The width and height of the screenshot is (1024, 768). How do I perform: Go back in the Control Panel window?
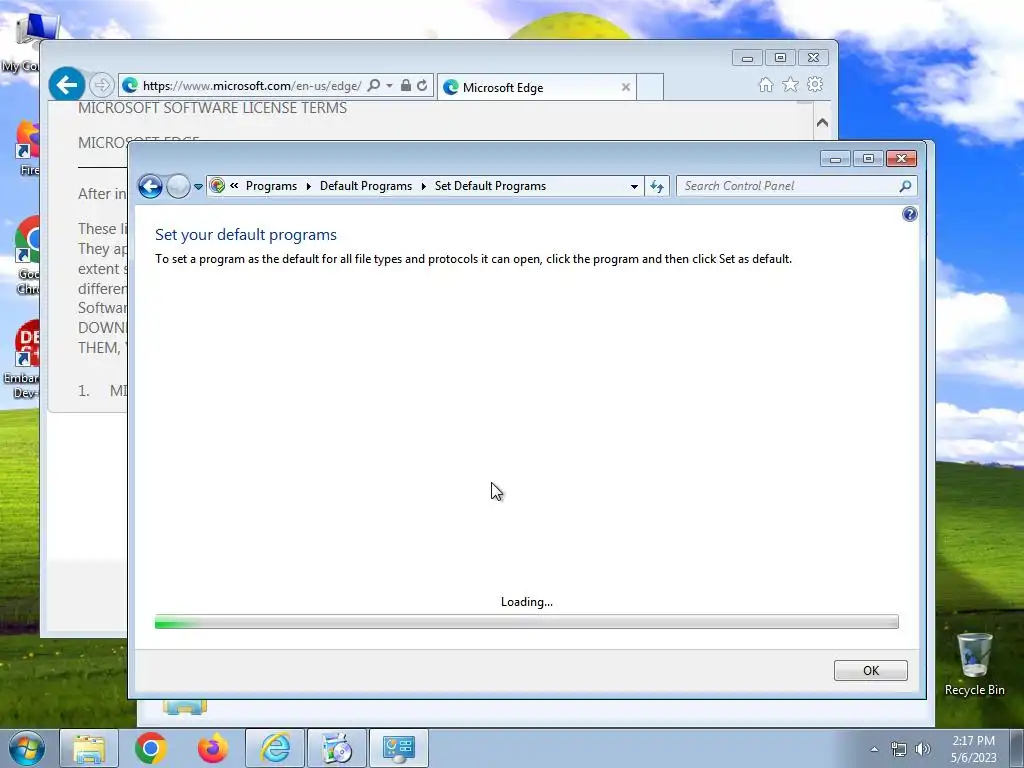coord(150,187)
